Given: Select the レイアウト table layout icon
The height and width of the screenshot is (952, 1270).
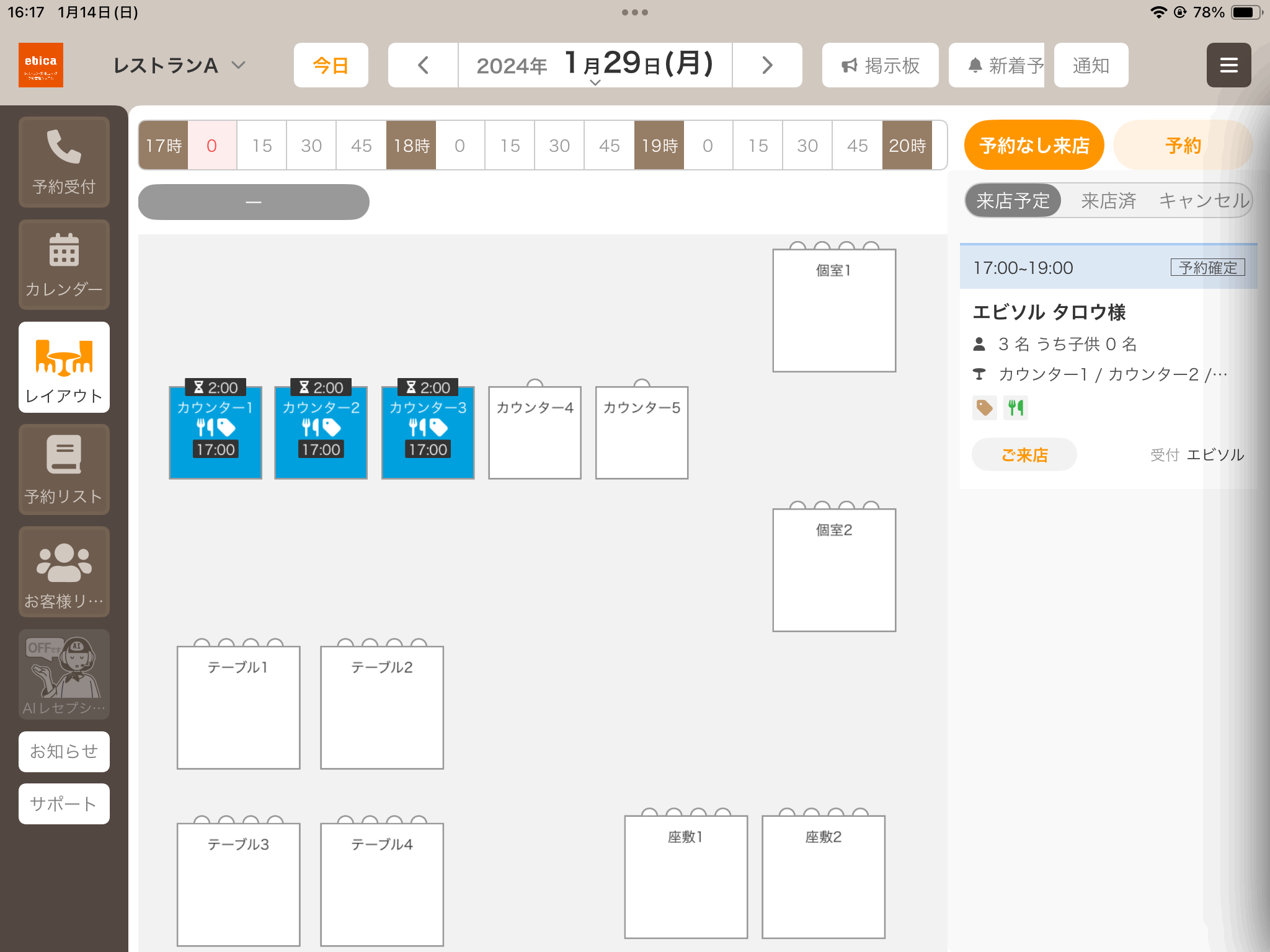Looking at the screenshot, I should pos(64,368).
